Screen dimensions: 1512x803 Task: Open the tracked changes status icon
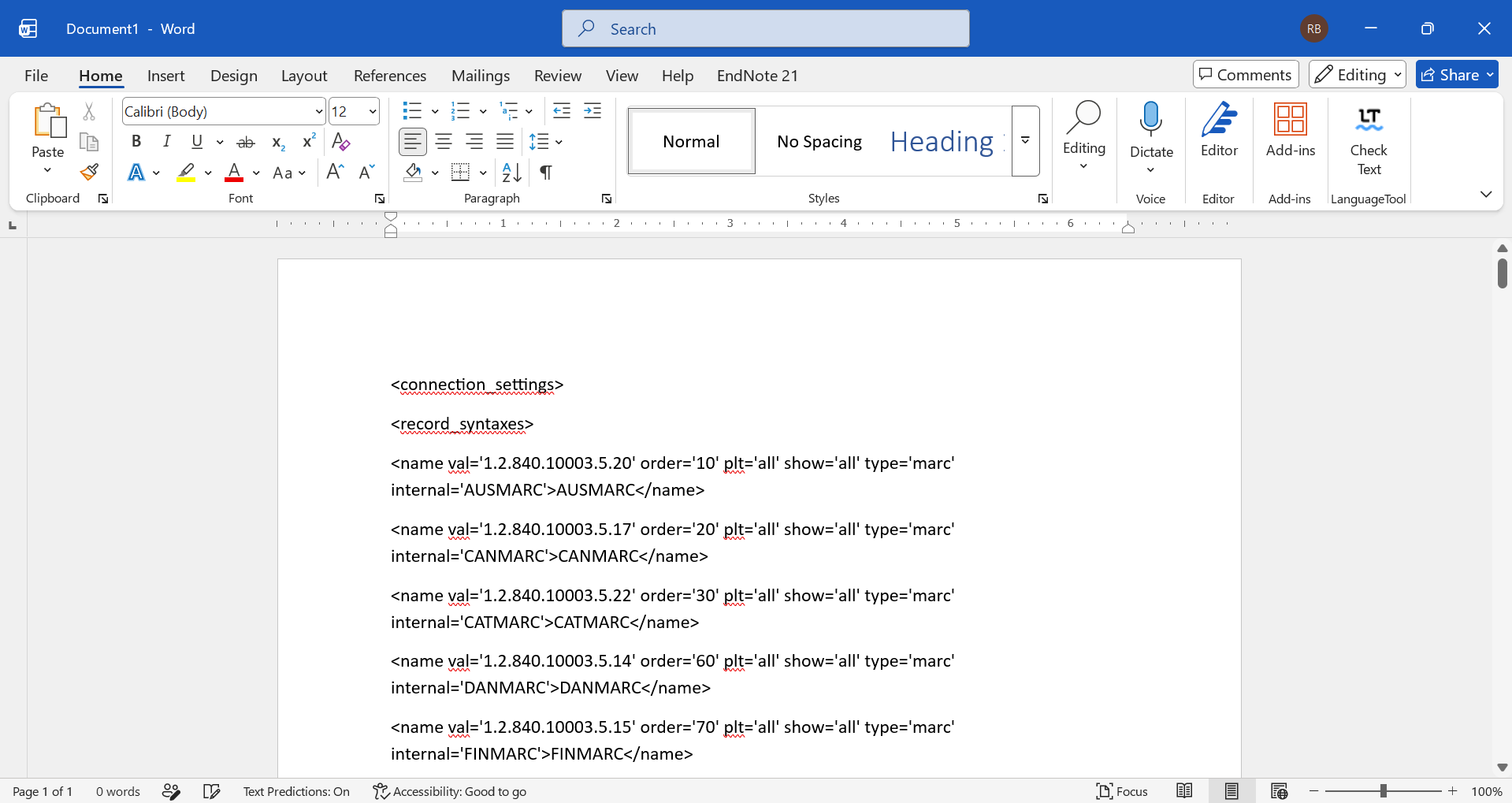pyautogui.click(x=171, y=791)
